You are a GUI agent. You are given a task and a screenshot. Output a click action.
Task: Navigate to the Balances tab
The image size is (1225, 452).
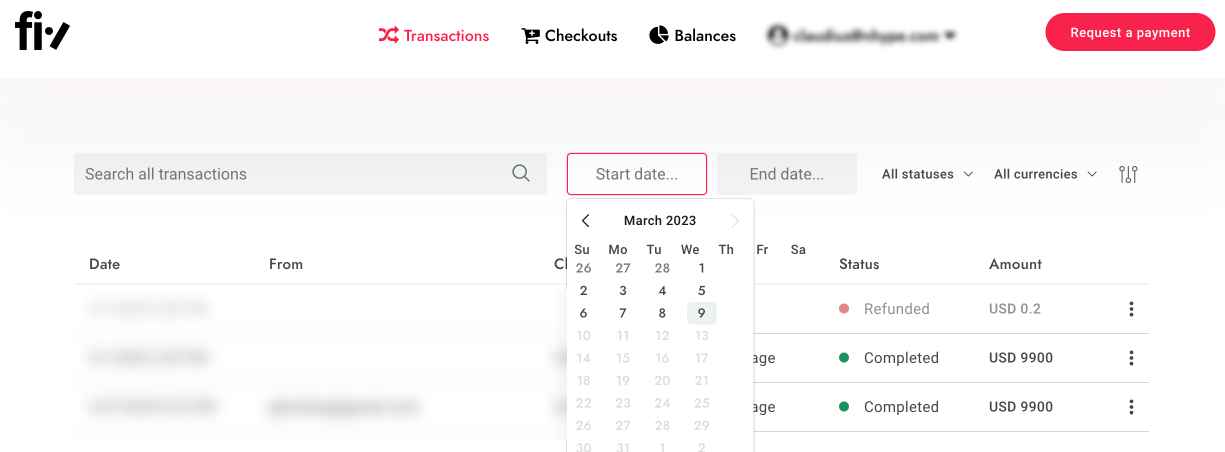[x=692, y=36]
